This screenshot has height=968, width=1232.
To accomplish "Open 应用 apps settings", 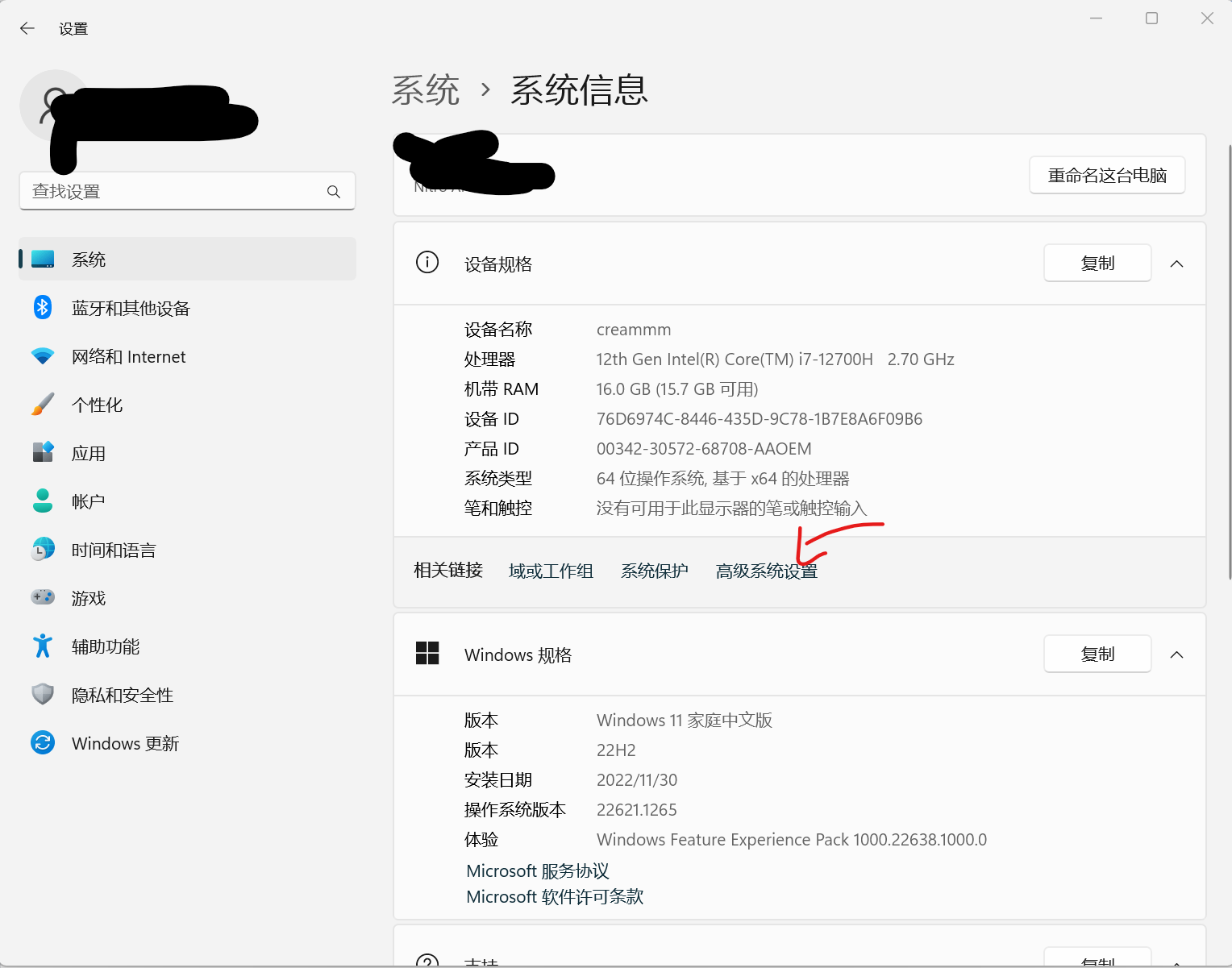I will coord(89,454).
